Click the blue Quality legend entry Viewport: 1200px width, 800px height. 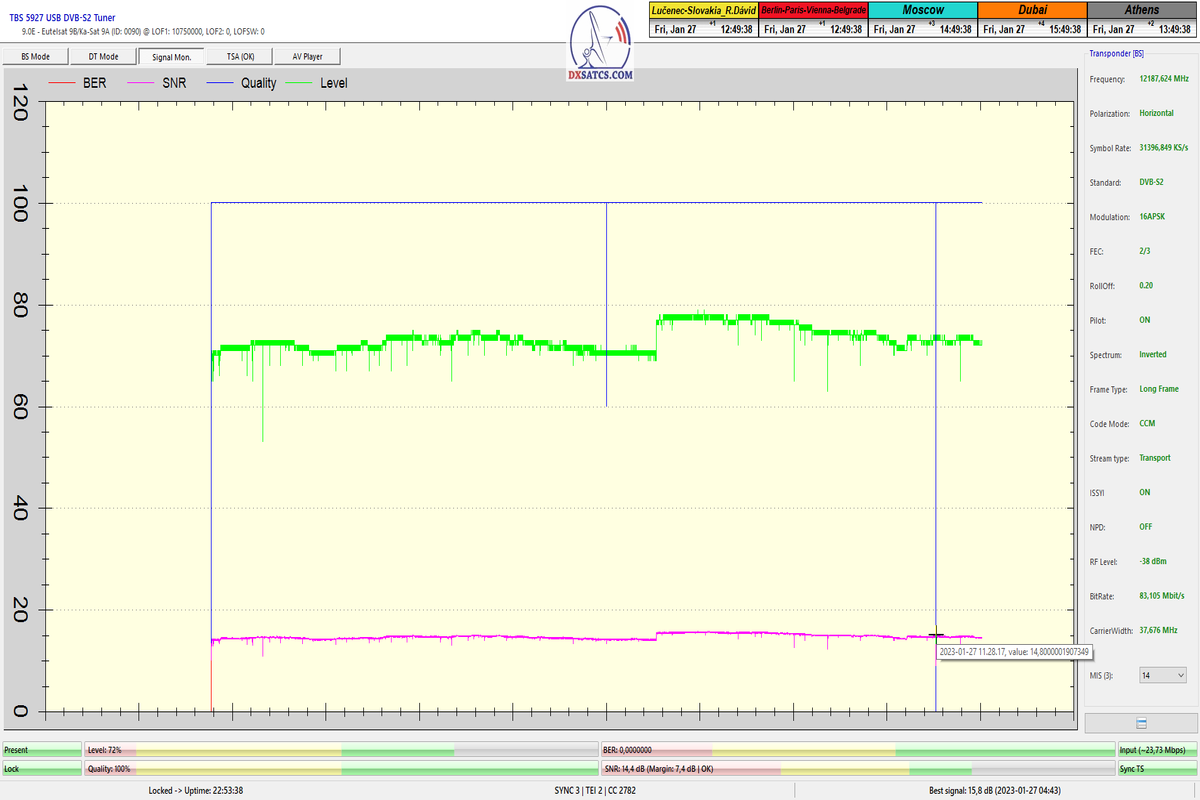click(240, 83)
